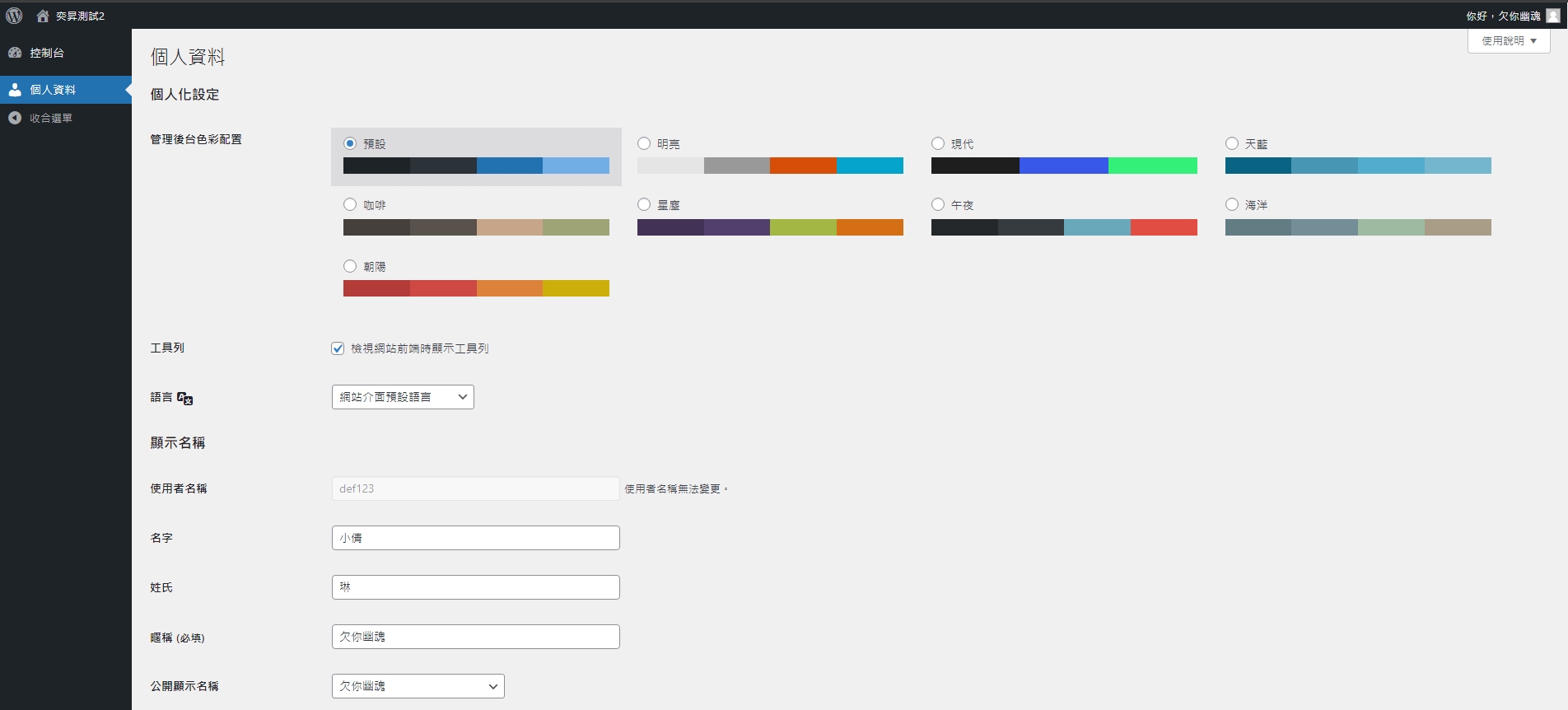Screen dimensions: 1568x710
Task: Expand the 公開顯示名稱 dropdown
Action: click(x=418, y=686)
